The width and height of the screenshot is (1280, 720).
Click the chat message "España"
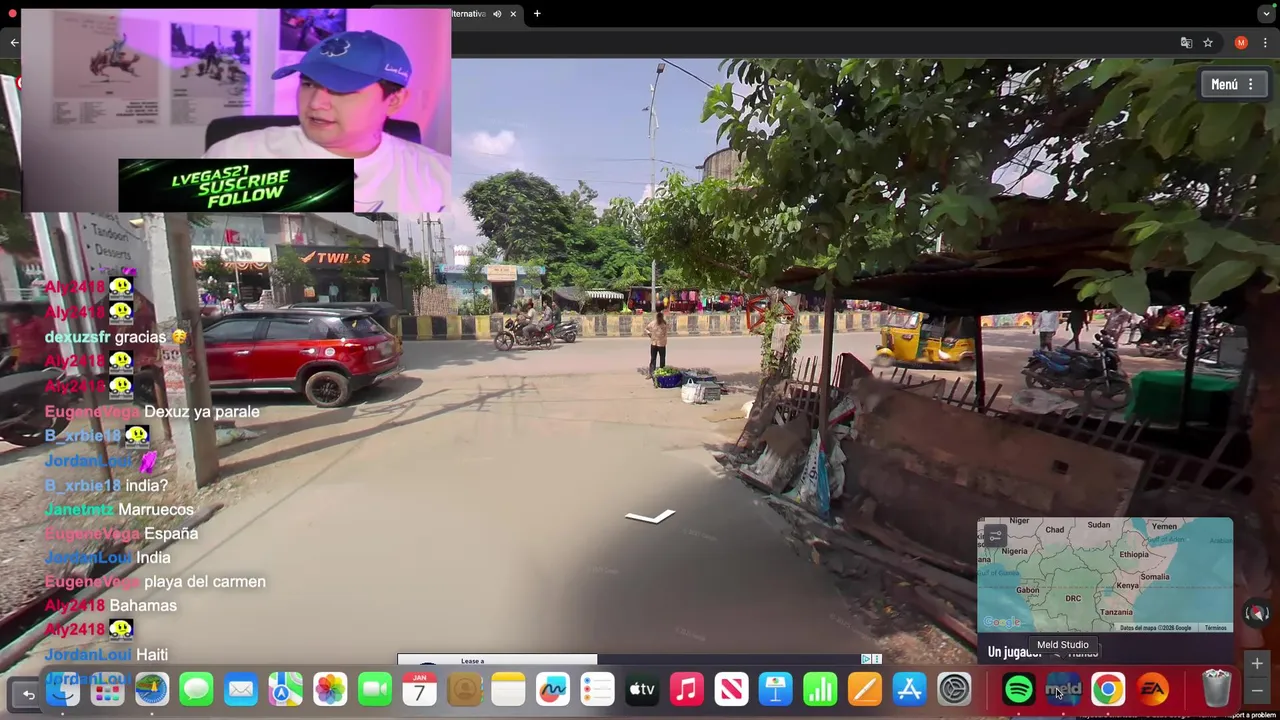171,534
